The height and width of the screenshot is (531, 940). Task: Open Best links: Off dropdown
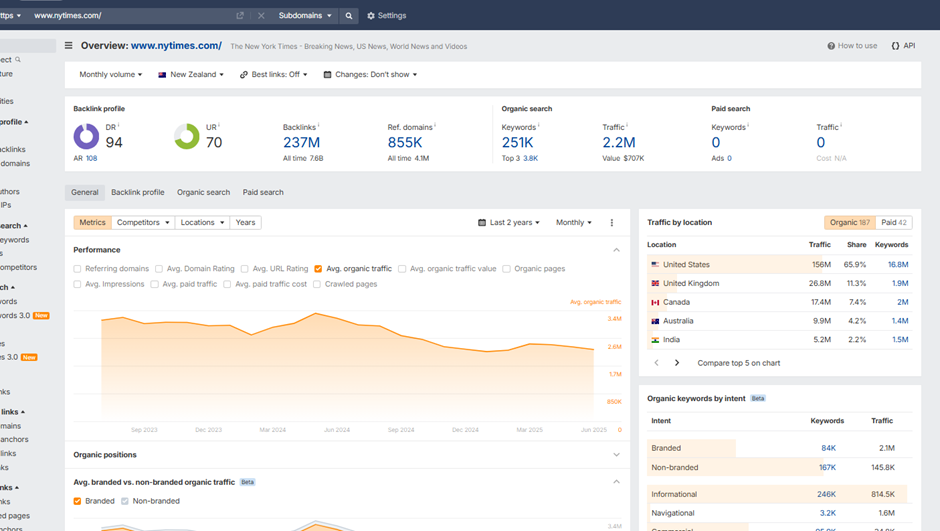(274, 74)
